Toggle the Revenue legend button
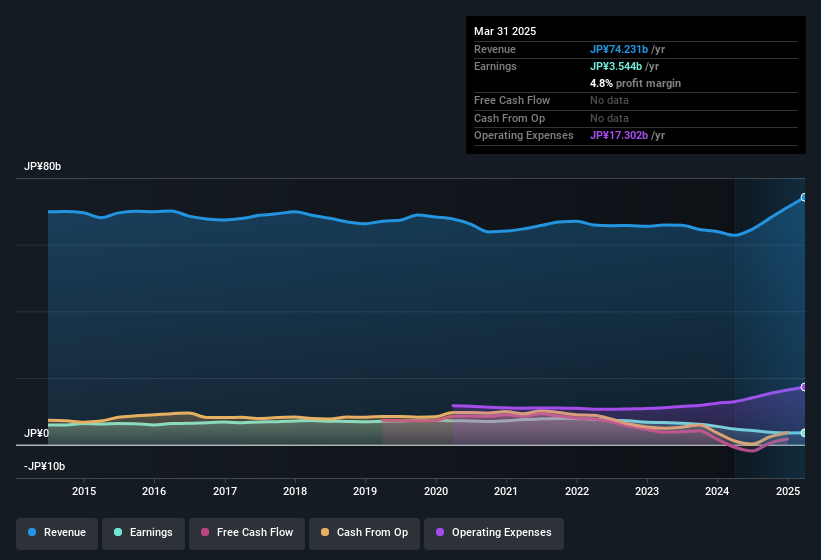The image size is (821, 560). (x=57, y=533)
